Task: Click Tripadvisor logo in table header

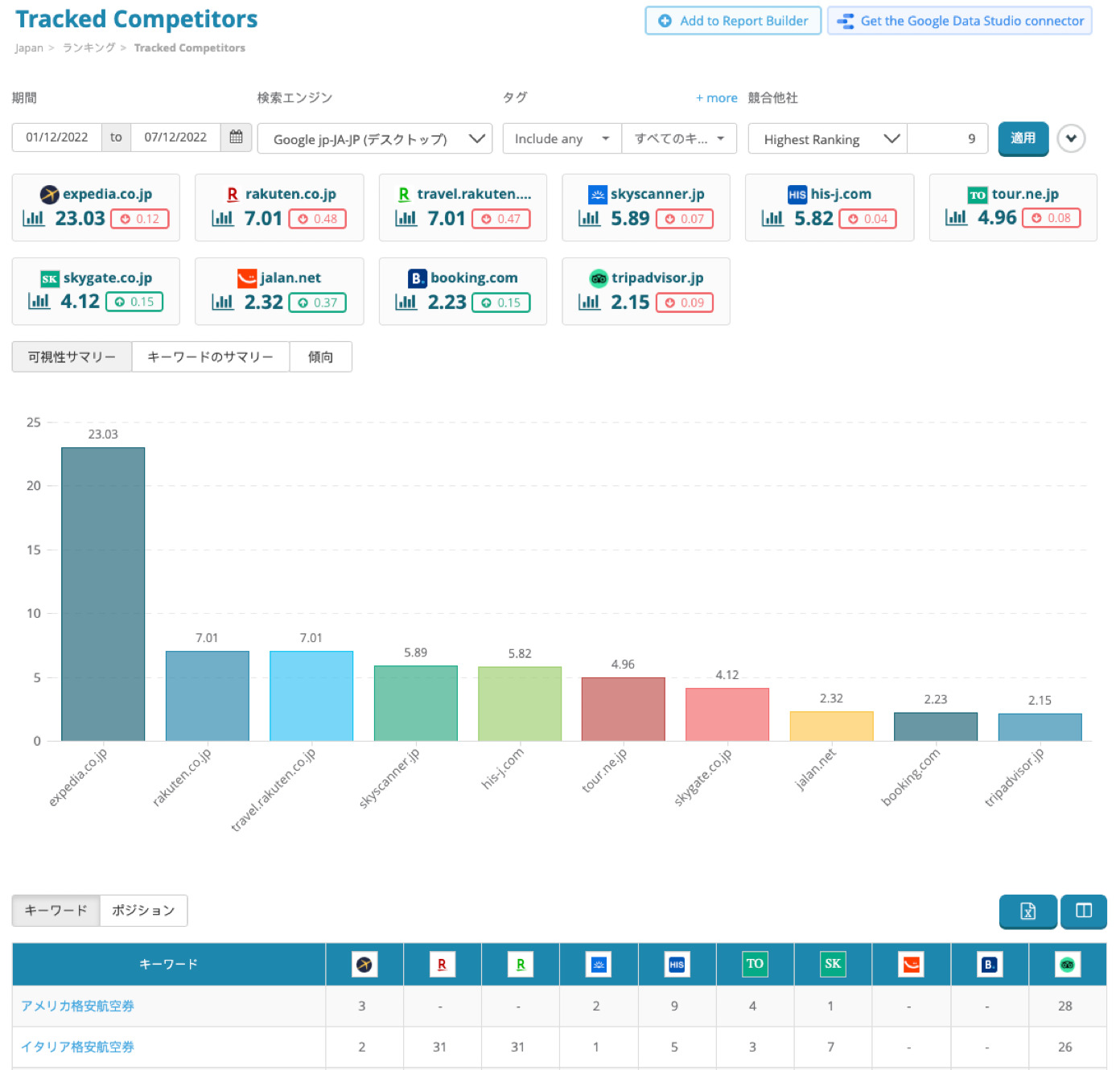Action: 1067,964
